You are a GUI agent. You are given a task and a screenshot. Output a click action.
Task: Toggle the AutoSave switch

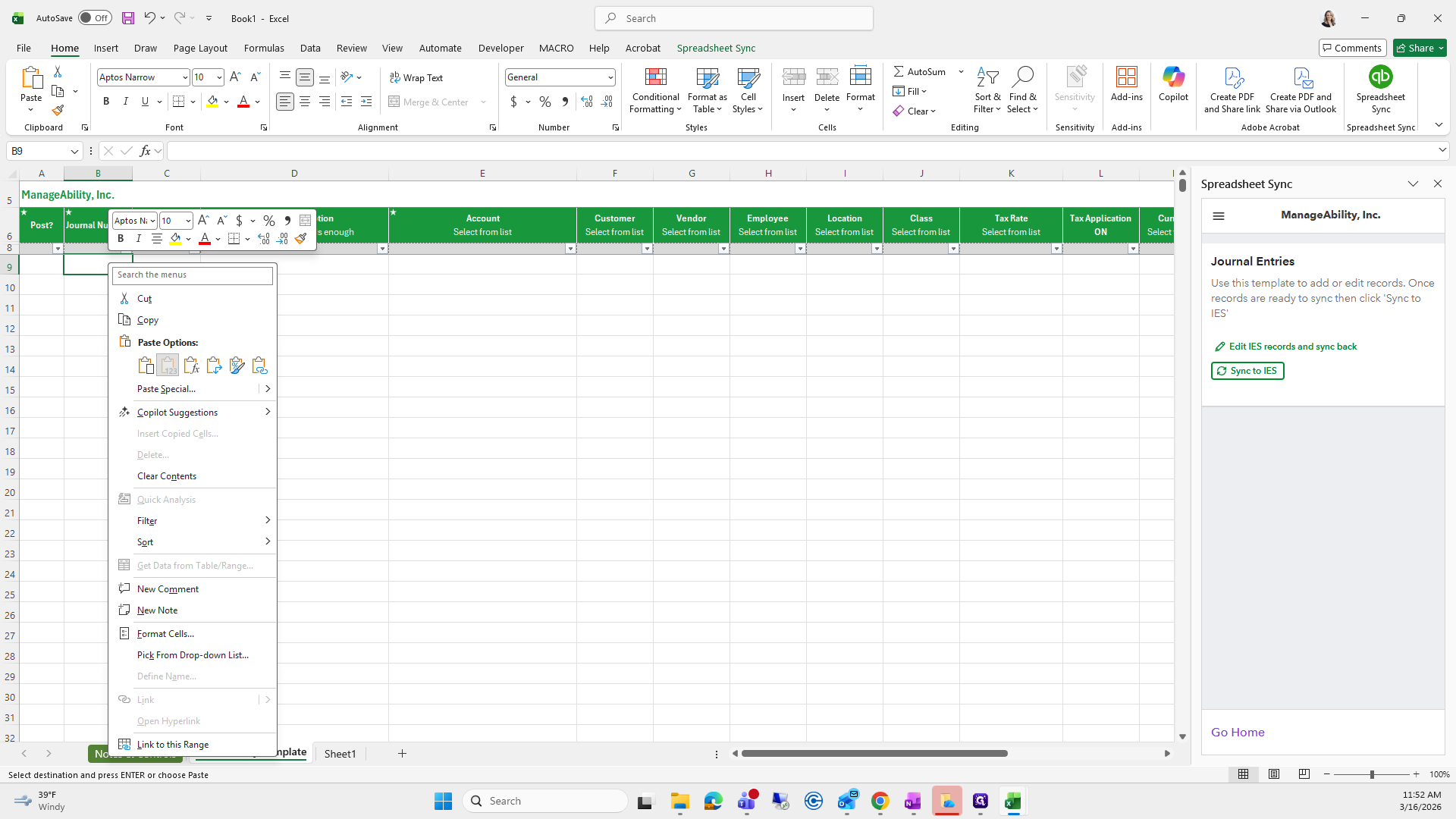[95, 18]
